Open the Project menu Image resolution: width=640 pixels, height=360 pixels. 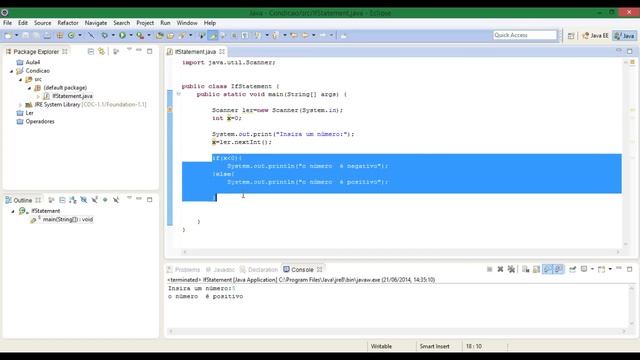[x=145, y=23]
